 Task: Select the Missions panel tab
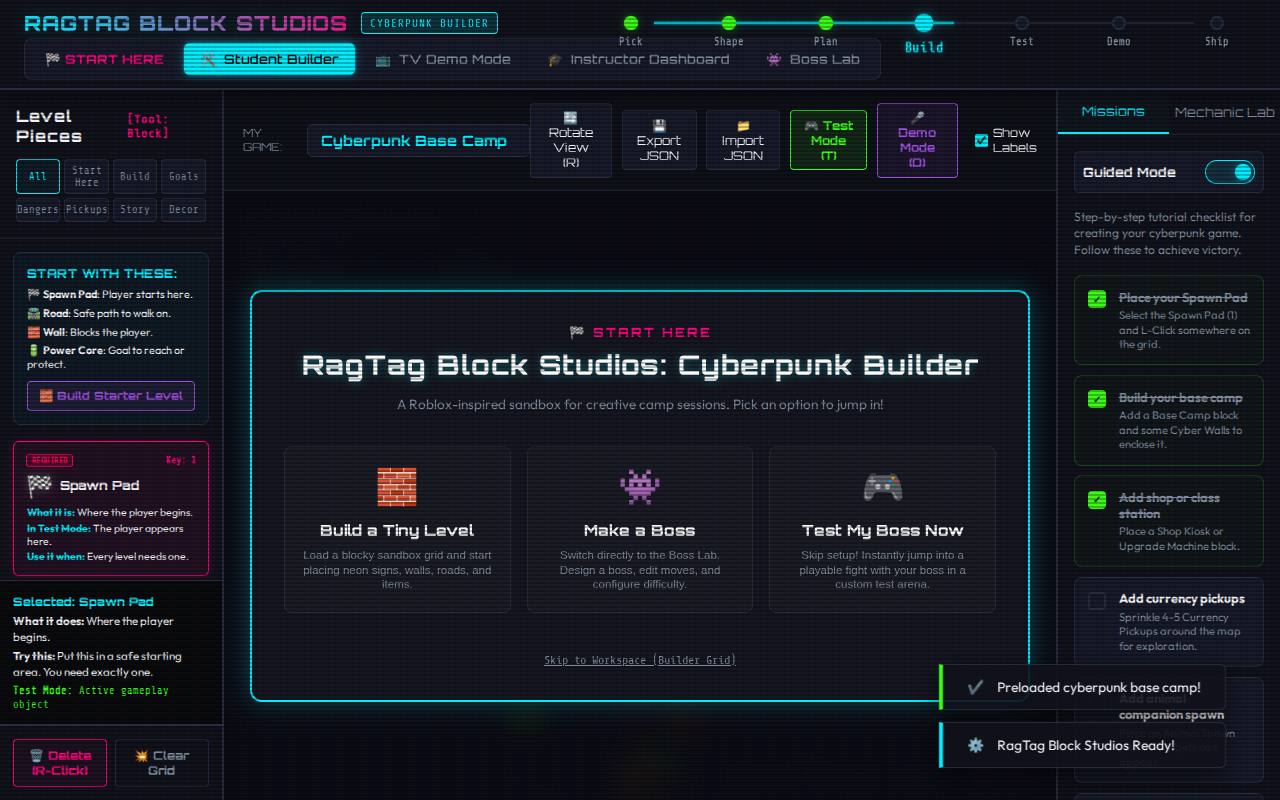[x=1113, y=112]
